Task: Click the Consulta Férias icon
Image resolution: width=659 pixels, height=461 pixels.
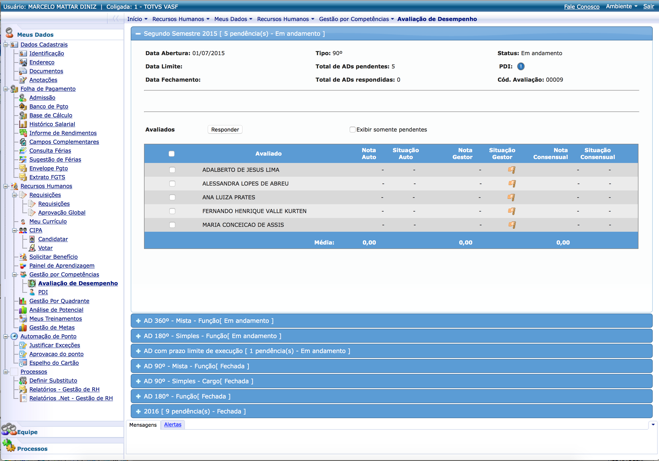Action: pos(23,150)
